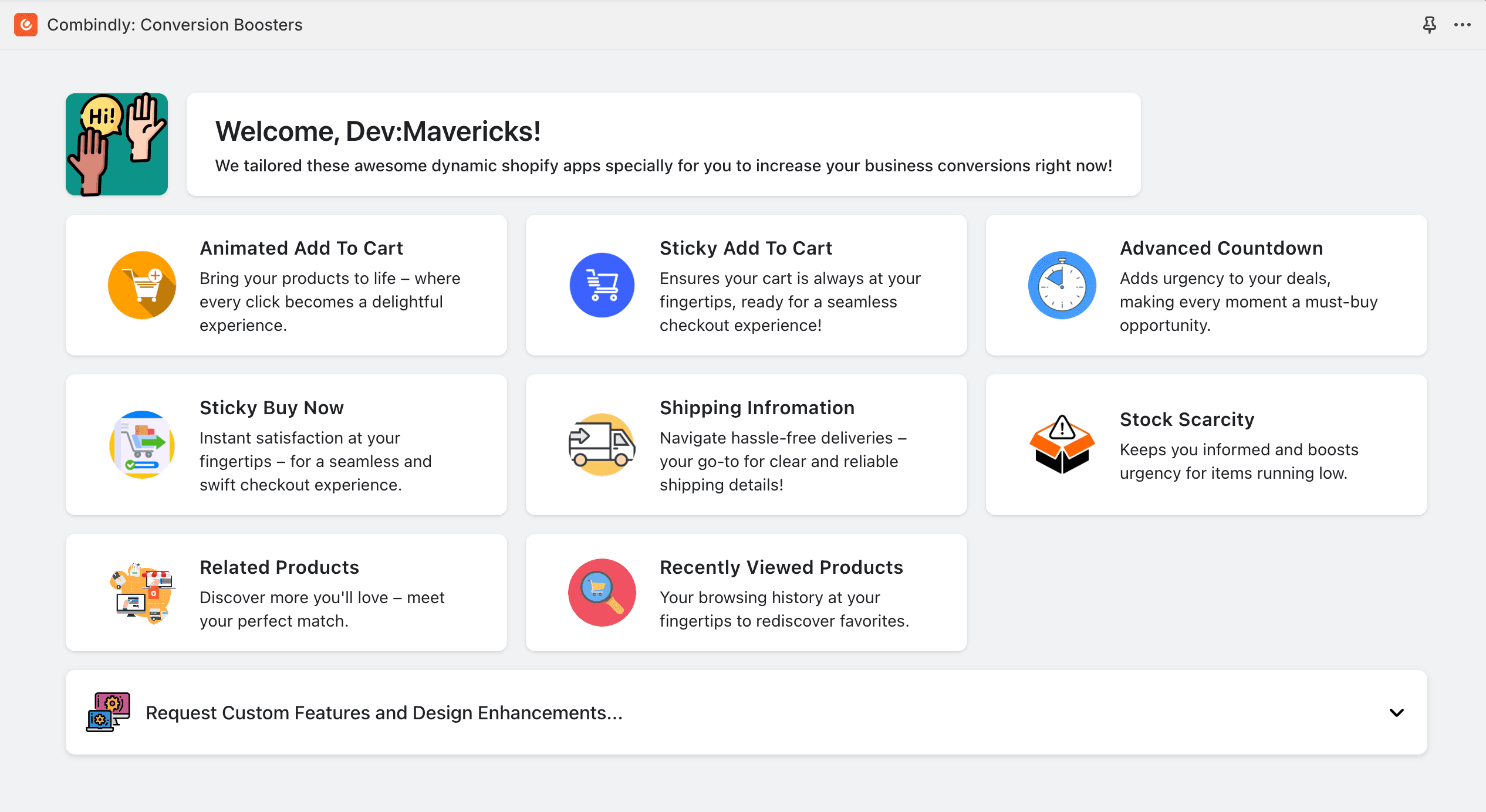Expand the custom features chevron arrow

tap(1397, 712)
